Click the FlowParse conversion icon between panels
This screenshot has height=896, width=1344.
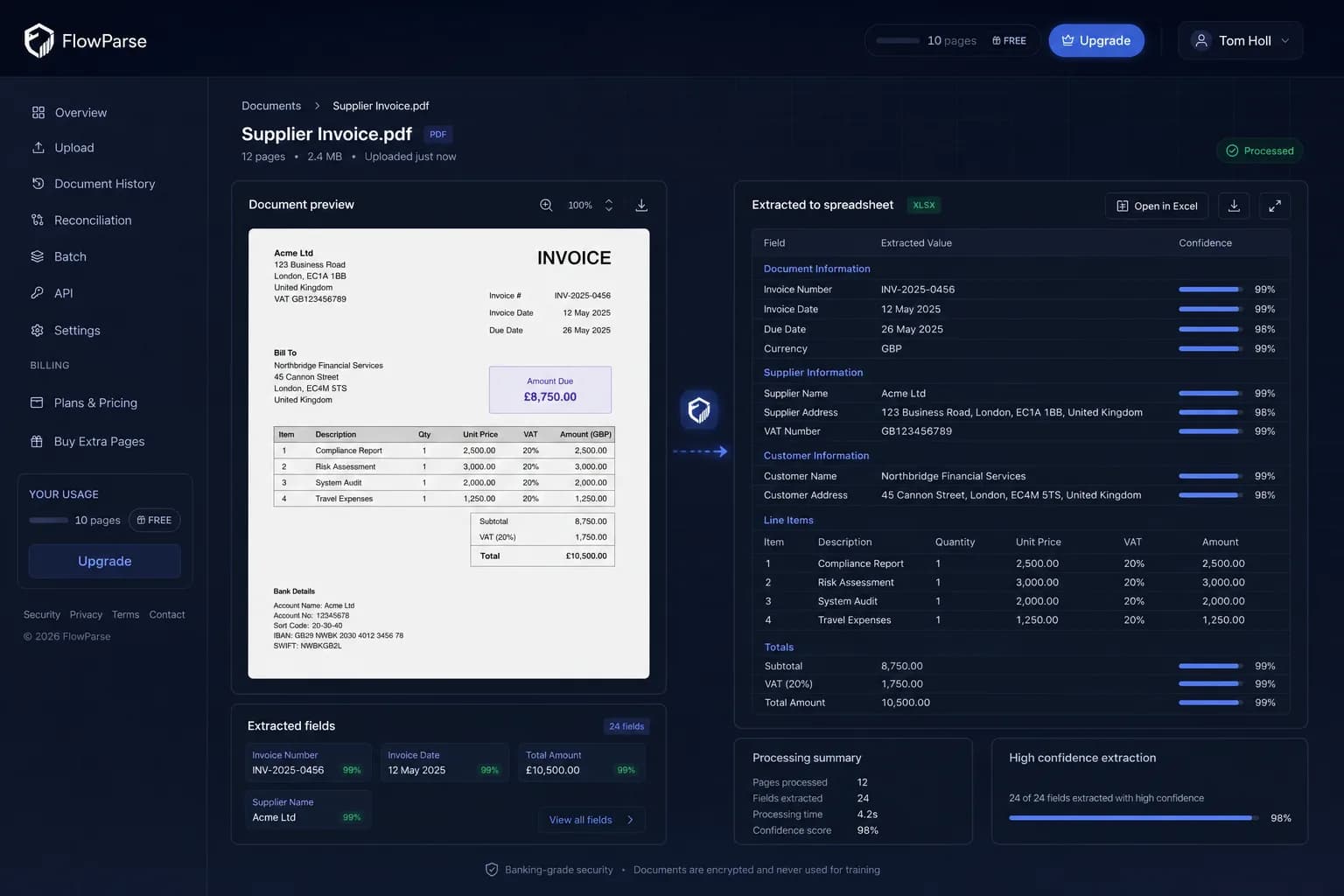coord(699,409)
